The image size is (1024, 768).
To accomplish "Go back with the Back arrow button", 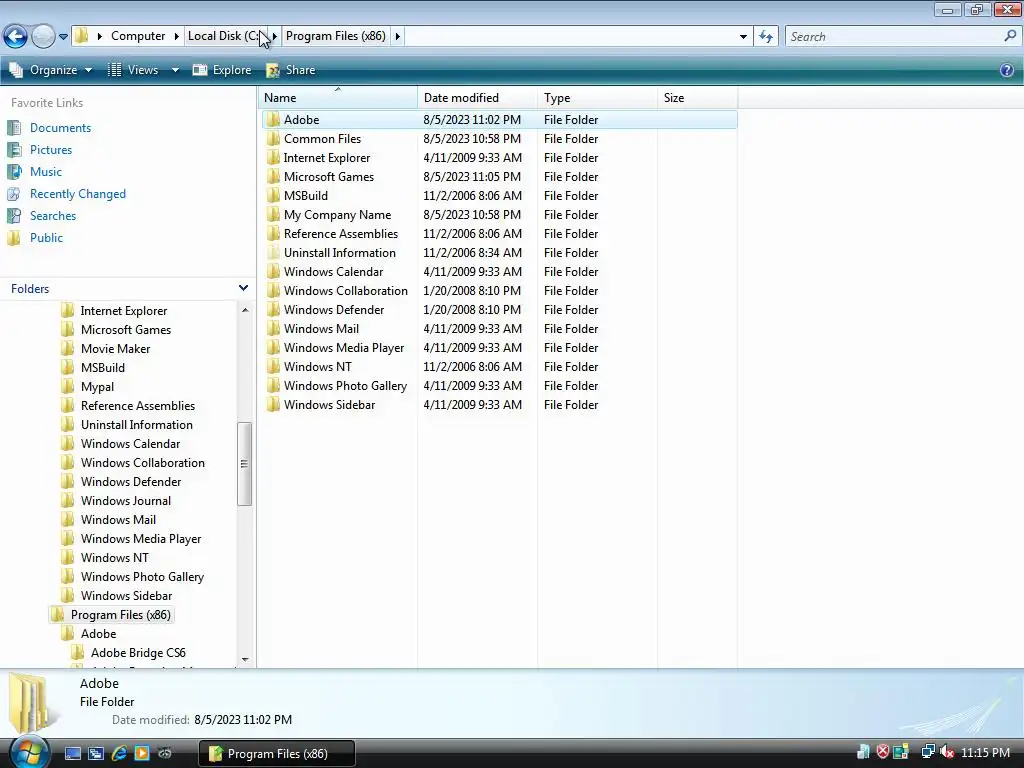I will 16,36.
